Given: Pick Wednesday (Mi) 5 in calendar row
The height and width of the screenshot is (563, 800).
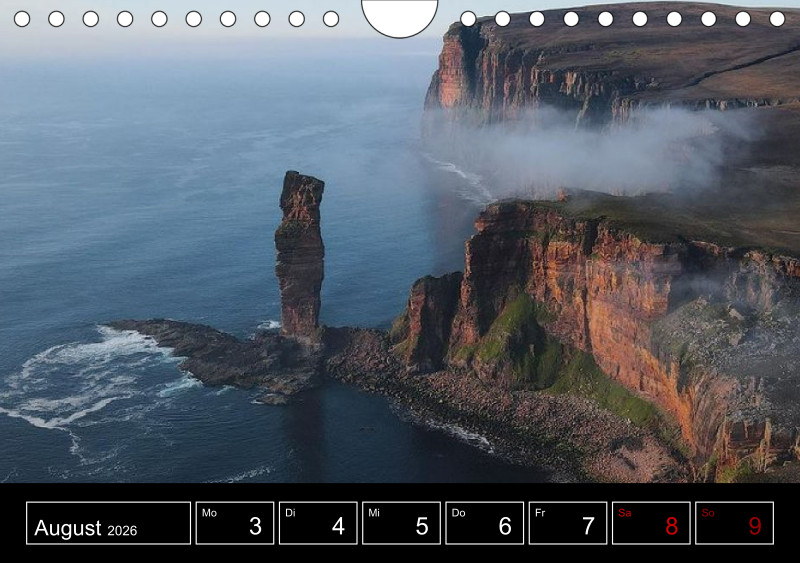Looking at the screenshot, I should (x=400, y=523).
